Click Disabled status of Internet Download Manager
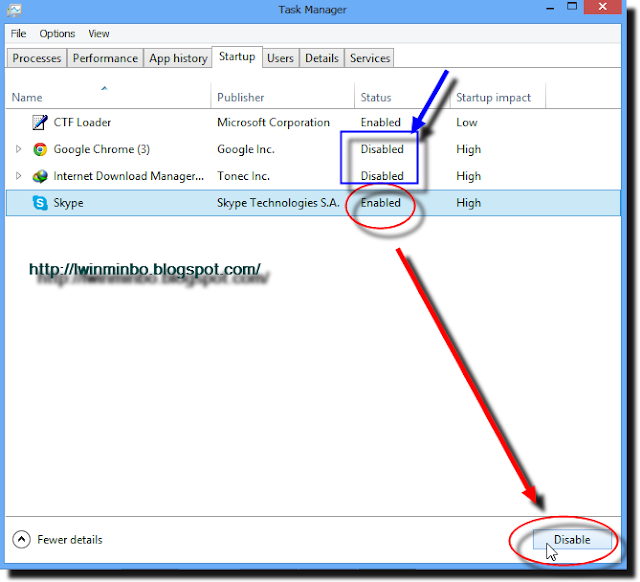Viewport: 640px width, 582px height. click(x=382, y=176)
